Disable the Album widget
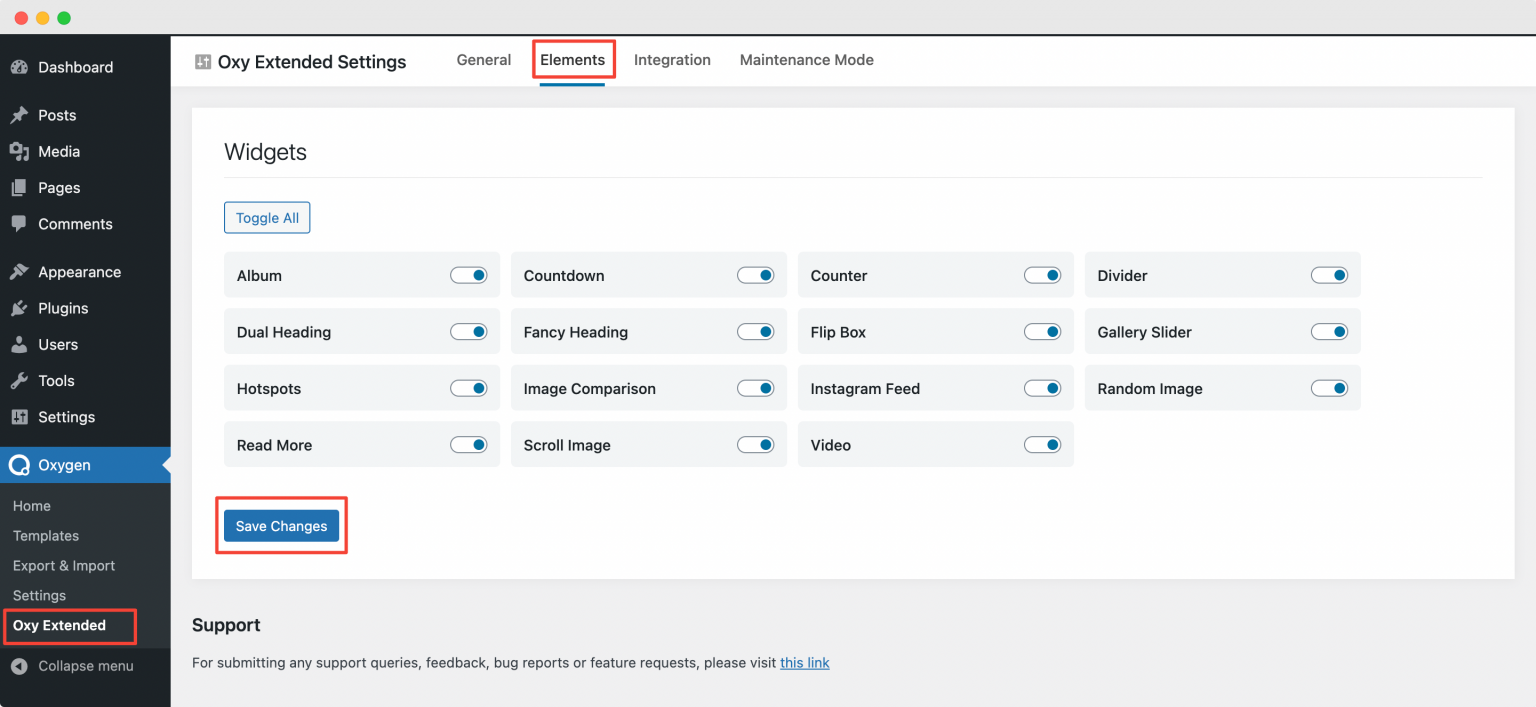1536x707 pixels. [x=468, y=275]
